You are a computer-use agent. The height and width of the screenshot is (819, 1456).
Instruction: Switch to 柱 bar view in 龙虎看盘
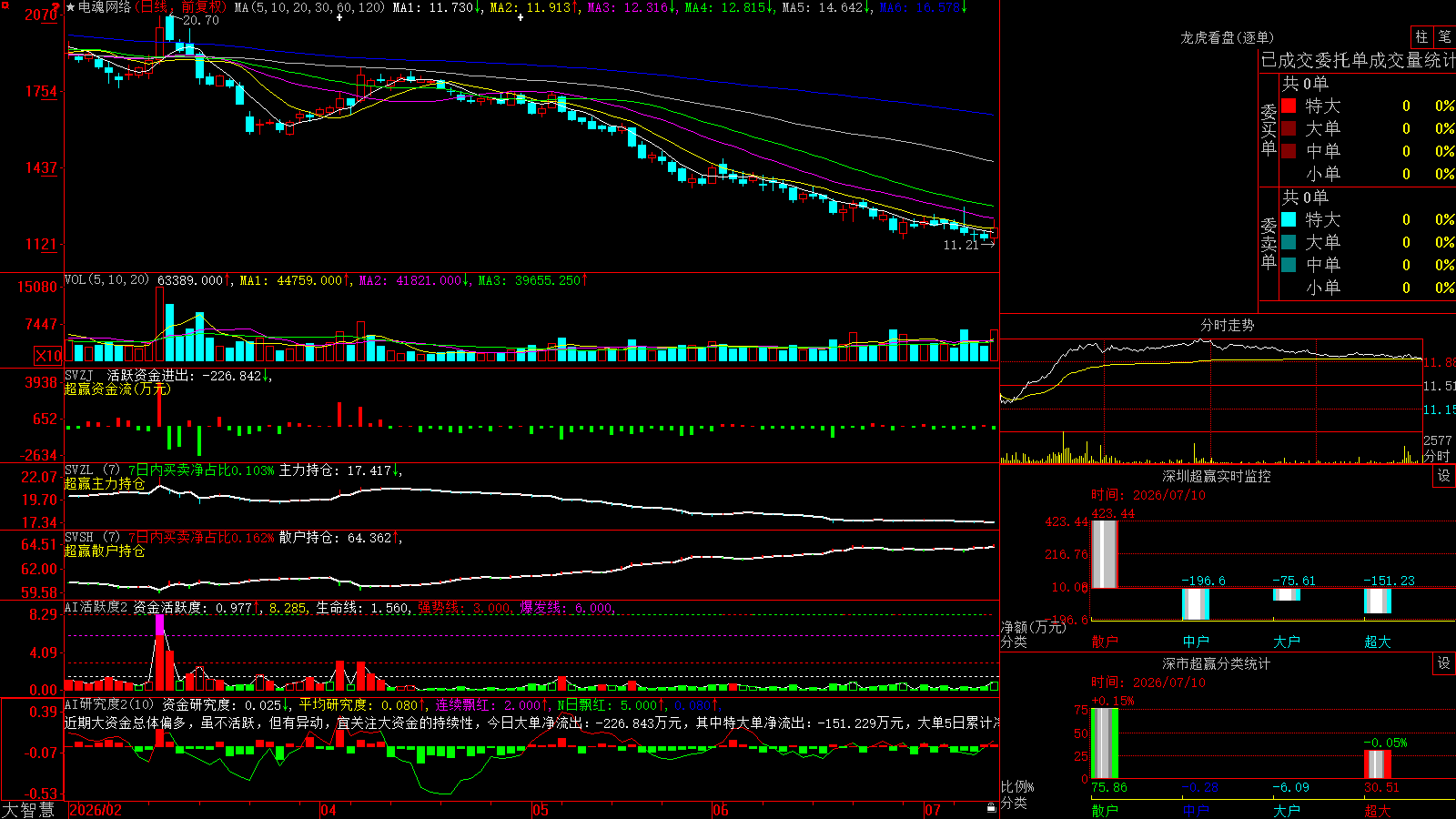(1421, 37)
